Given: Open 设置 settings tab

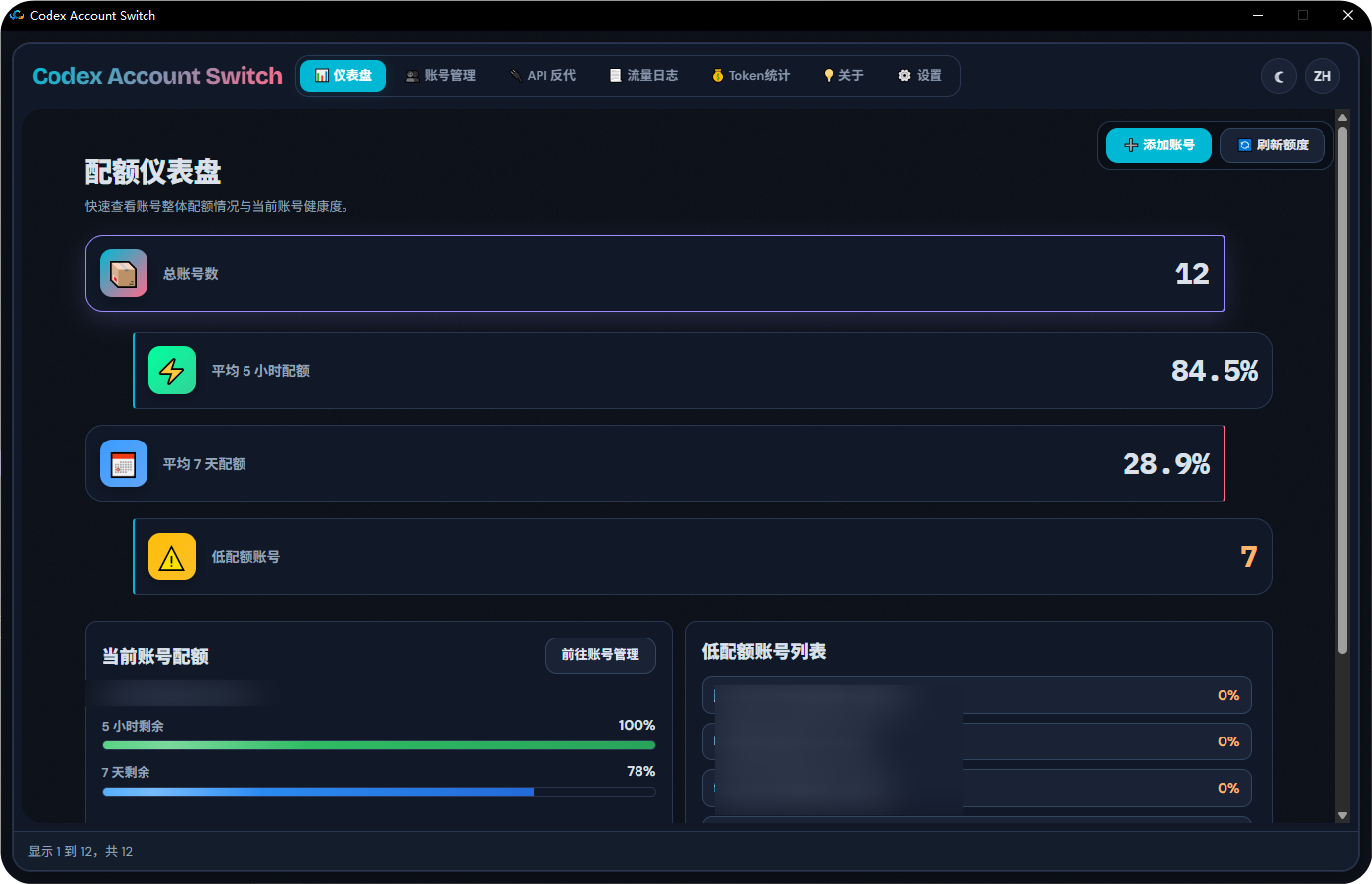Looking at the screenshot, I should click(x=920, y=76).
